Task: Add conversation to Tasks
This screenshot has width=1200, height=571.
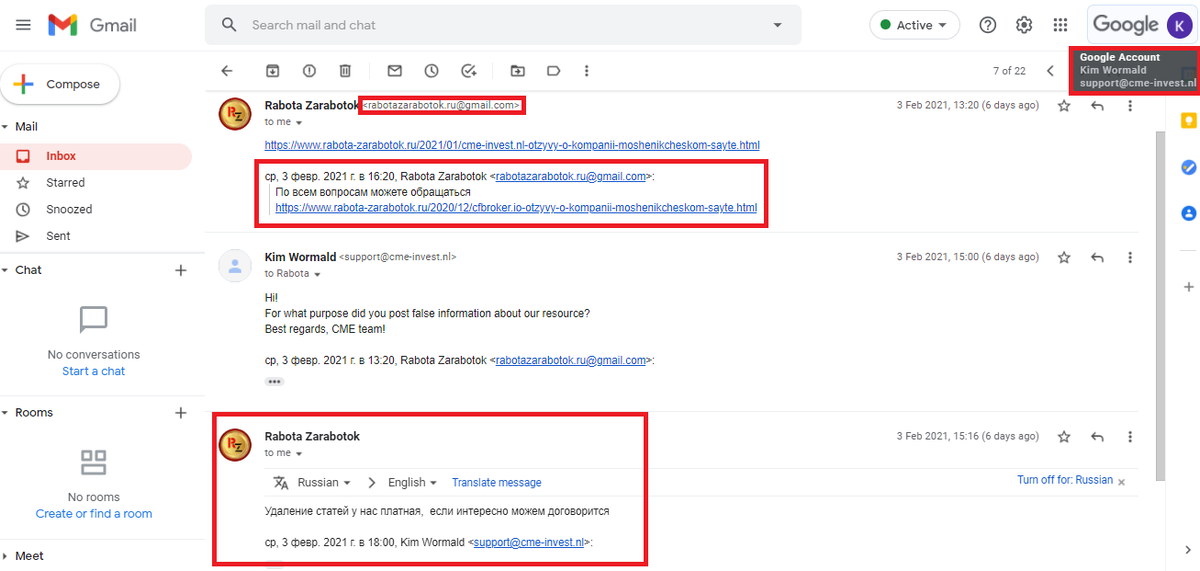Action: (x=468, y=71)
